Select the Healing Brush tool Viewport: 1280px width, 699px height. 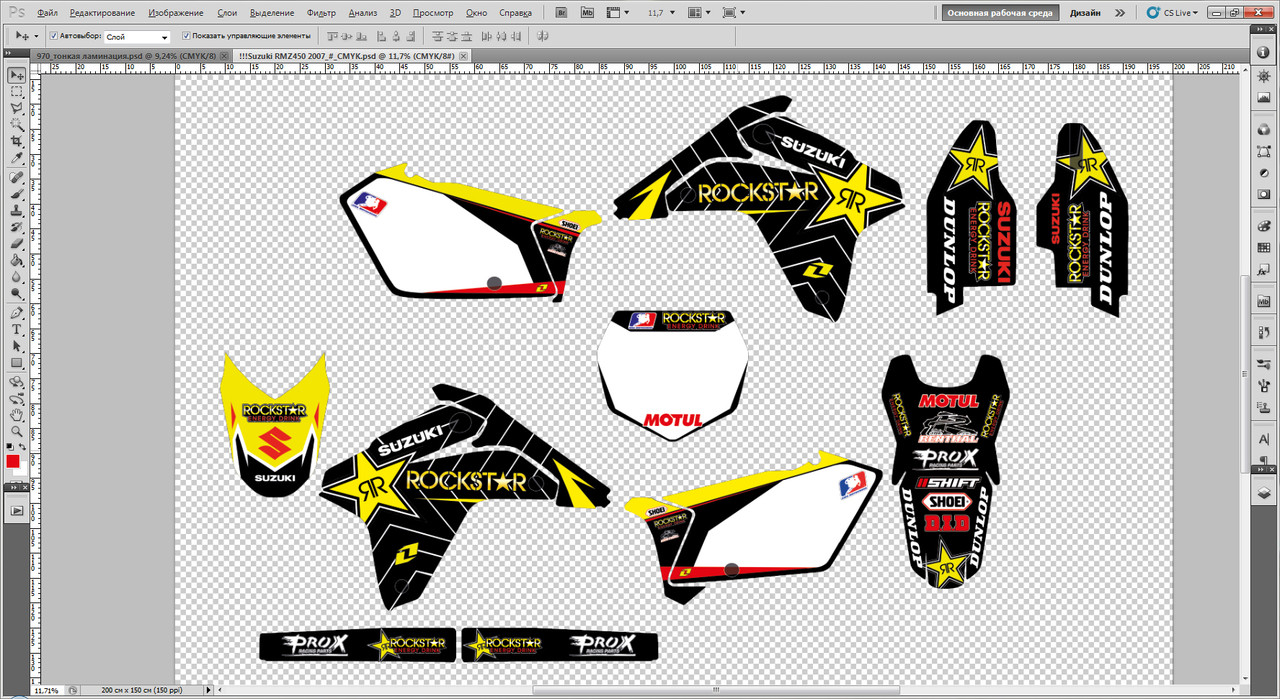pos(17,178)
